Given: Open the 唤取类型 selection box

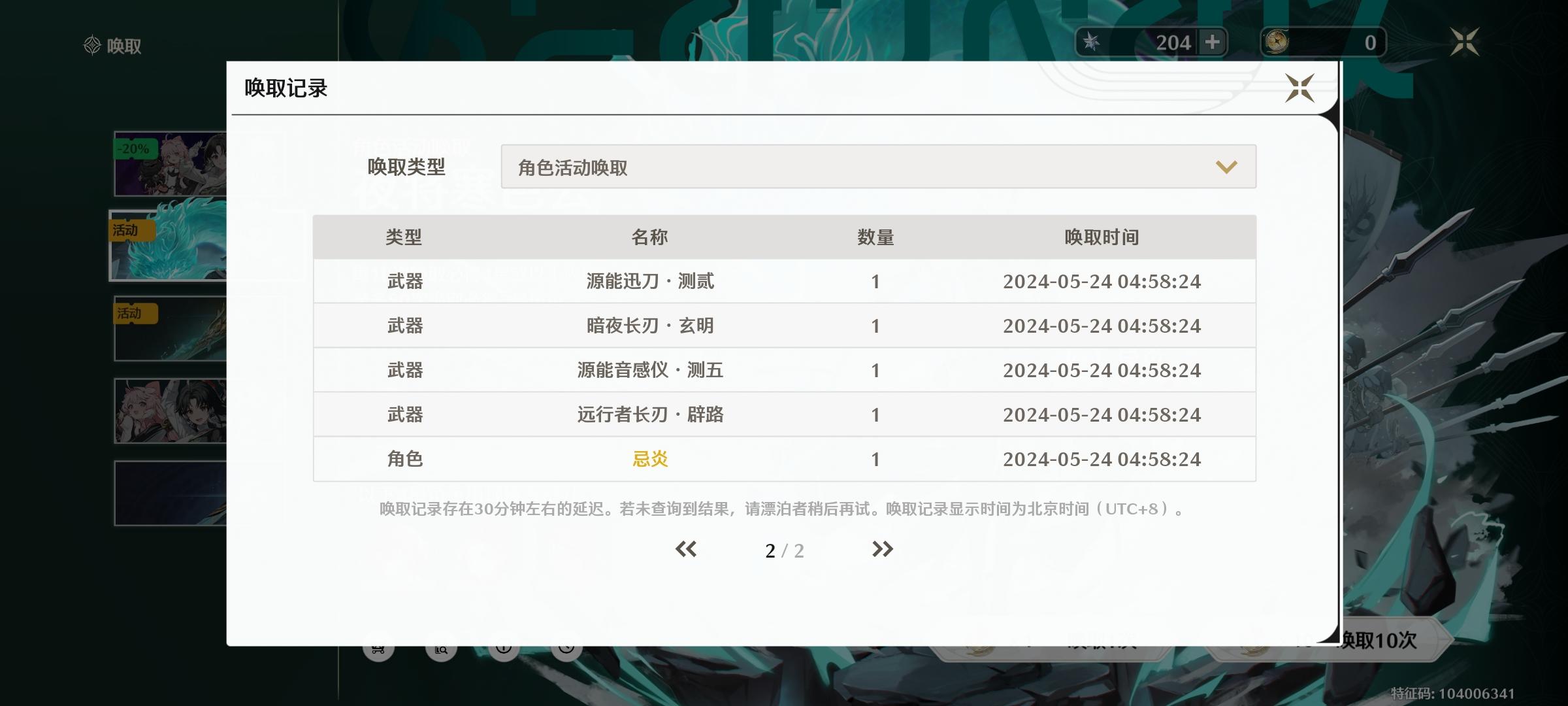Looking at the screenshot, I should pyautogui.click(x=877, y=167).
